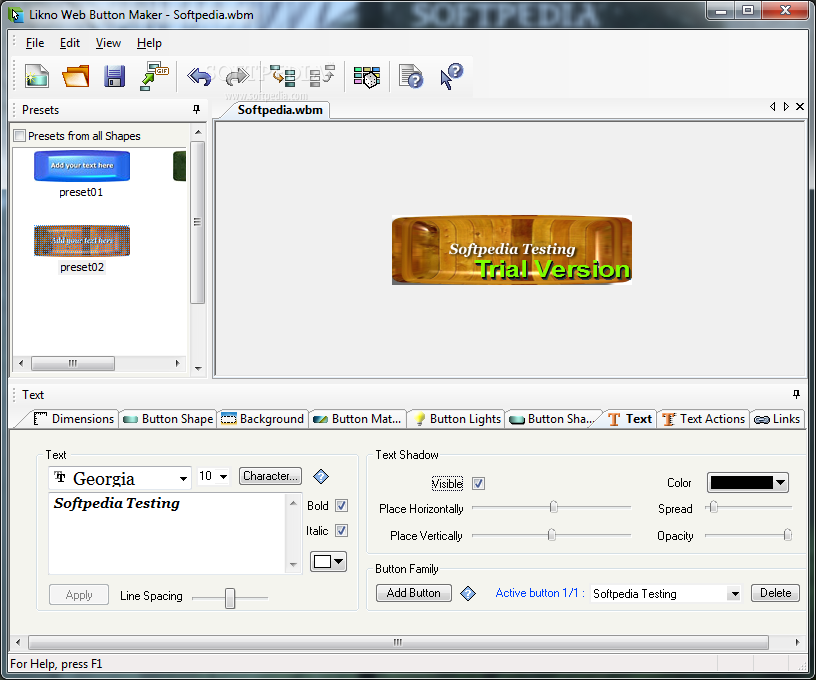Click the randomize dice toolbar icon
The width and height of the screenshot is (816, 680).
pyautogui.click(x=367, y=77)
